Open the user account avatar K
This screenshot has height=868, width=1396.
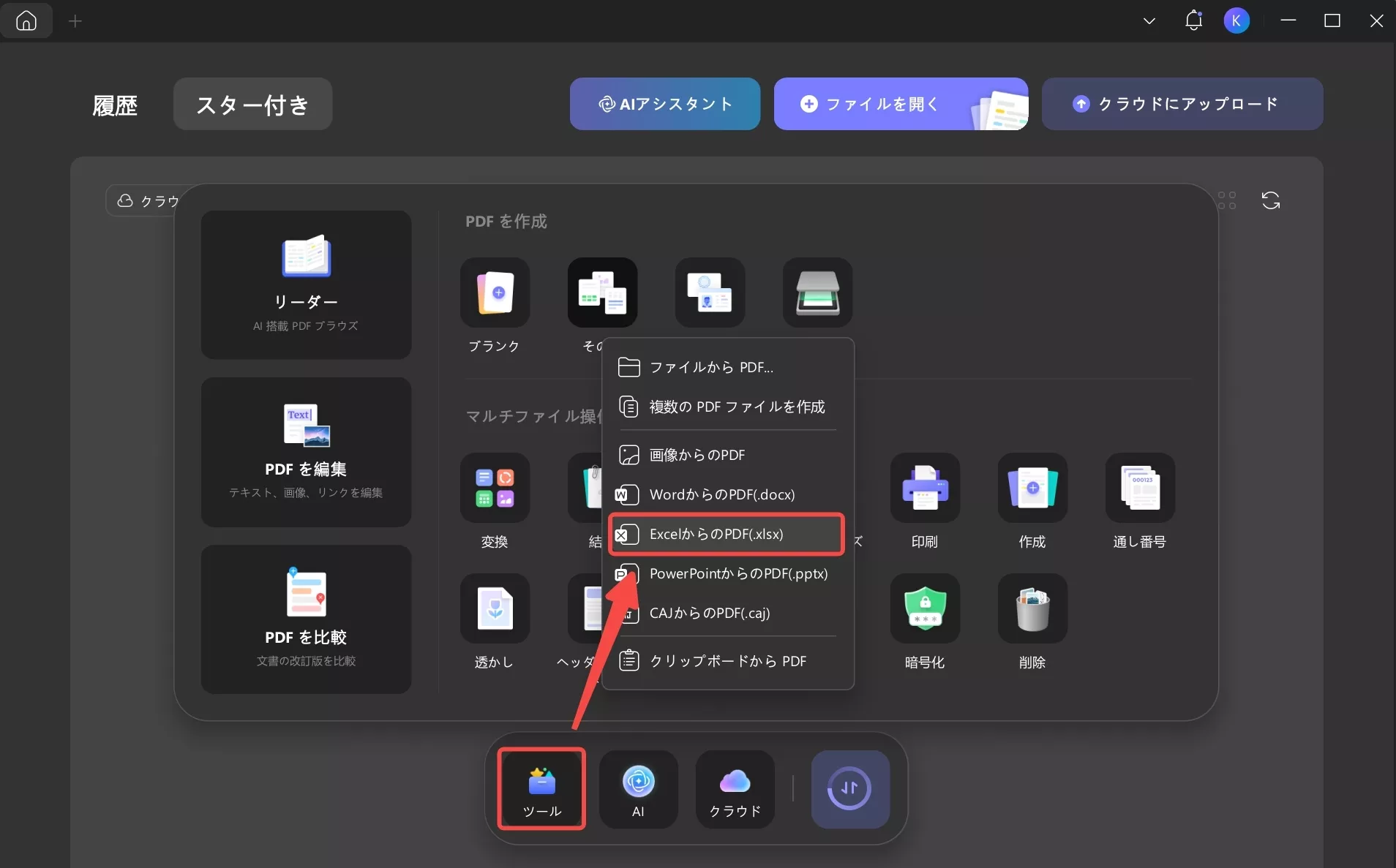click(x=1236, y=20)
